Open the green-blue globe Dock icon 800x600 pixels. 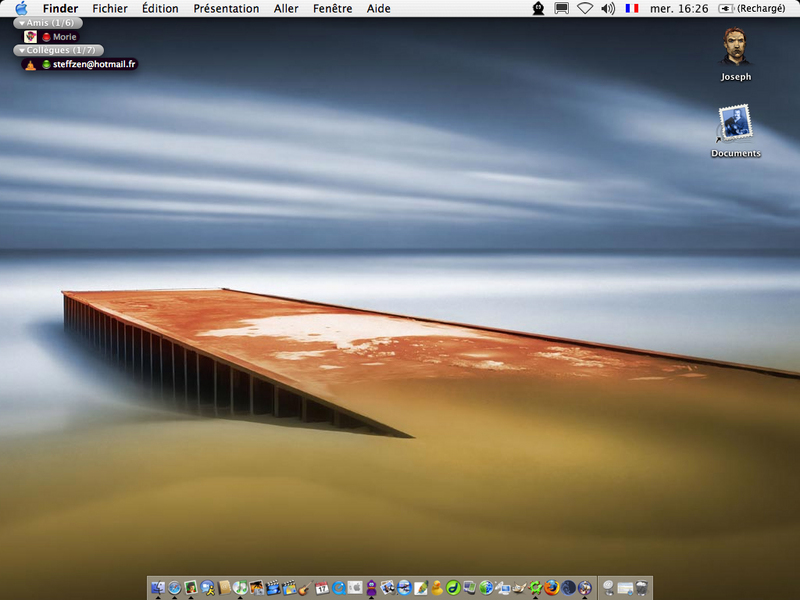(x=486, y=588)
